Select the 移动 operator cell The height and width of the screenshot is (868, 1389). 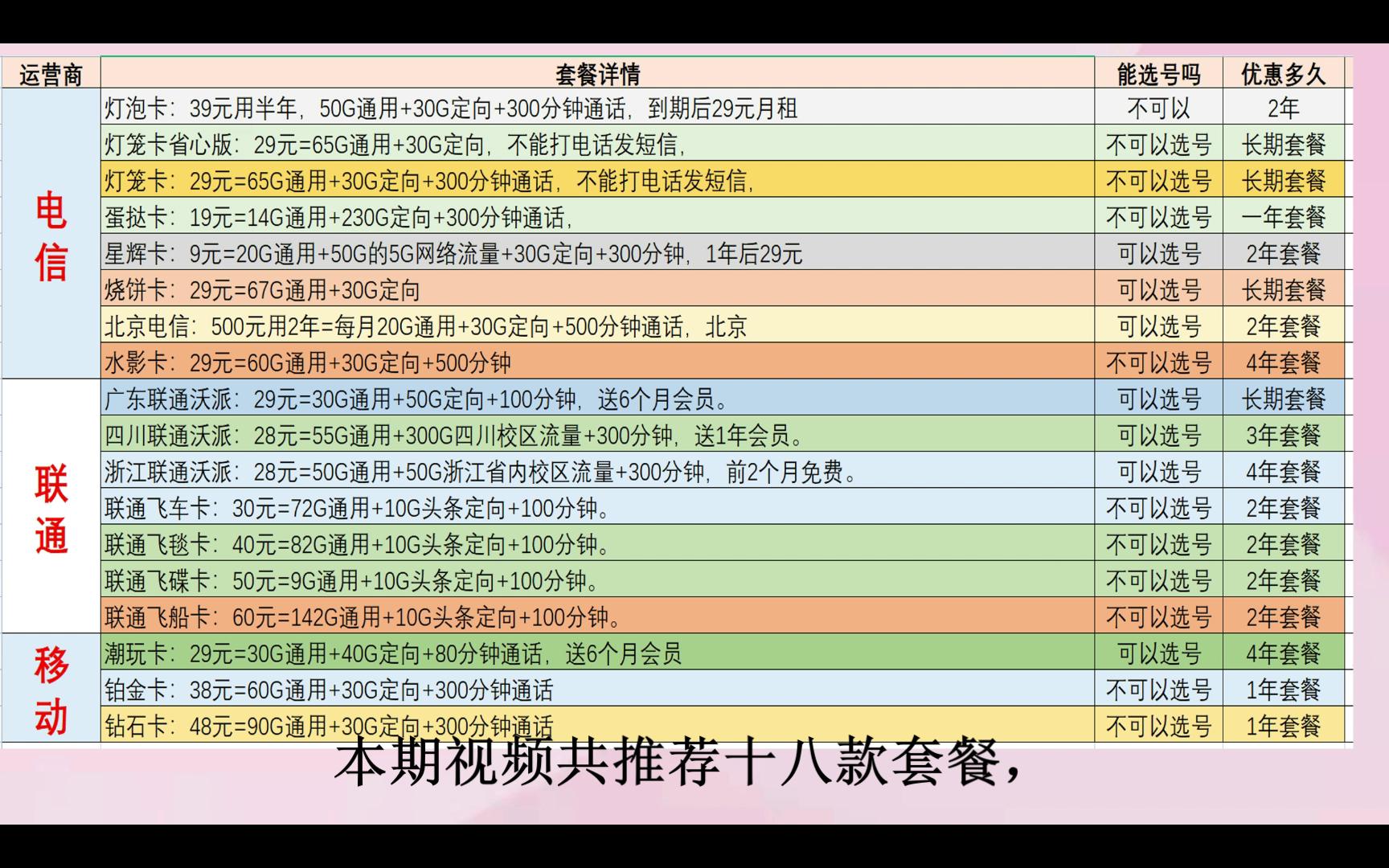[x=51, y=689]
